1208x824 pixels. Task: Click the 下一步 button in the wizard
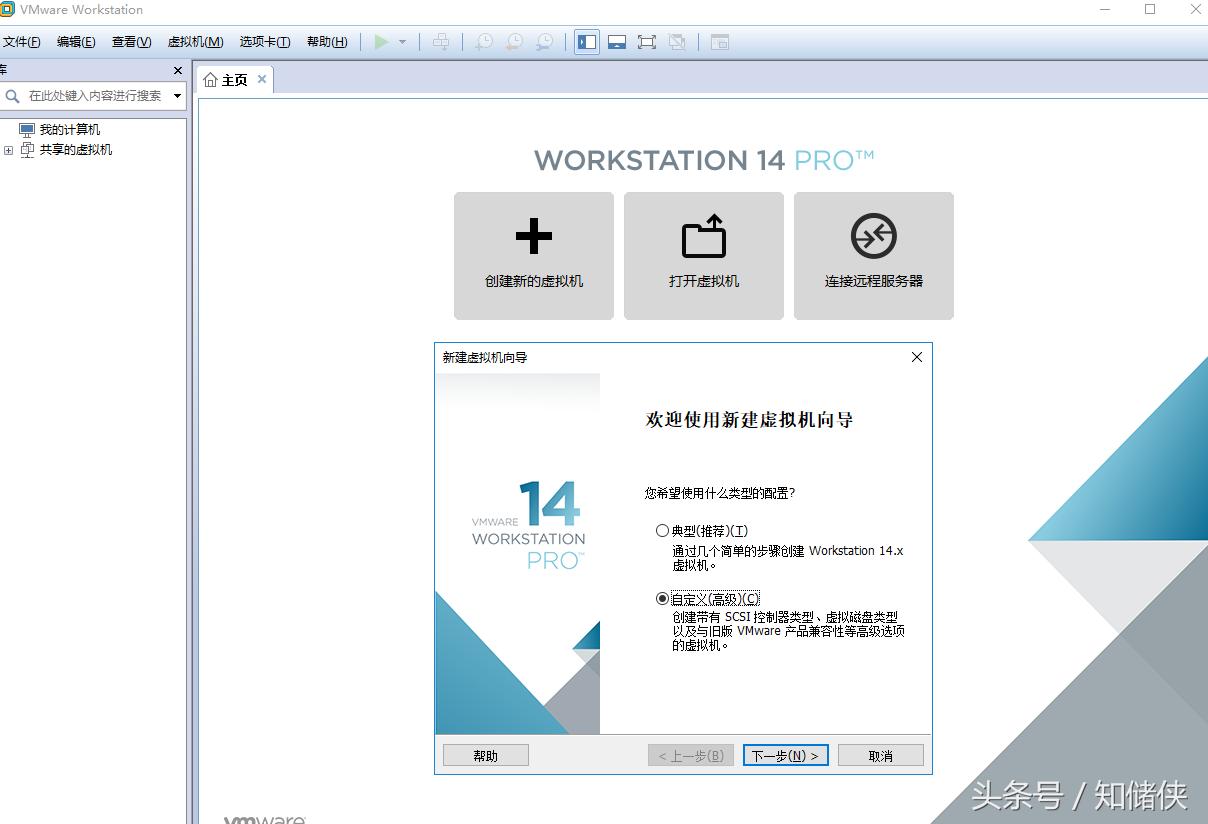pyautogui.click(x=786, y=755)
